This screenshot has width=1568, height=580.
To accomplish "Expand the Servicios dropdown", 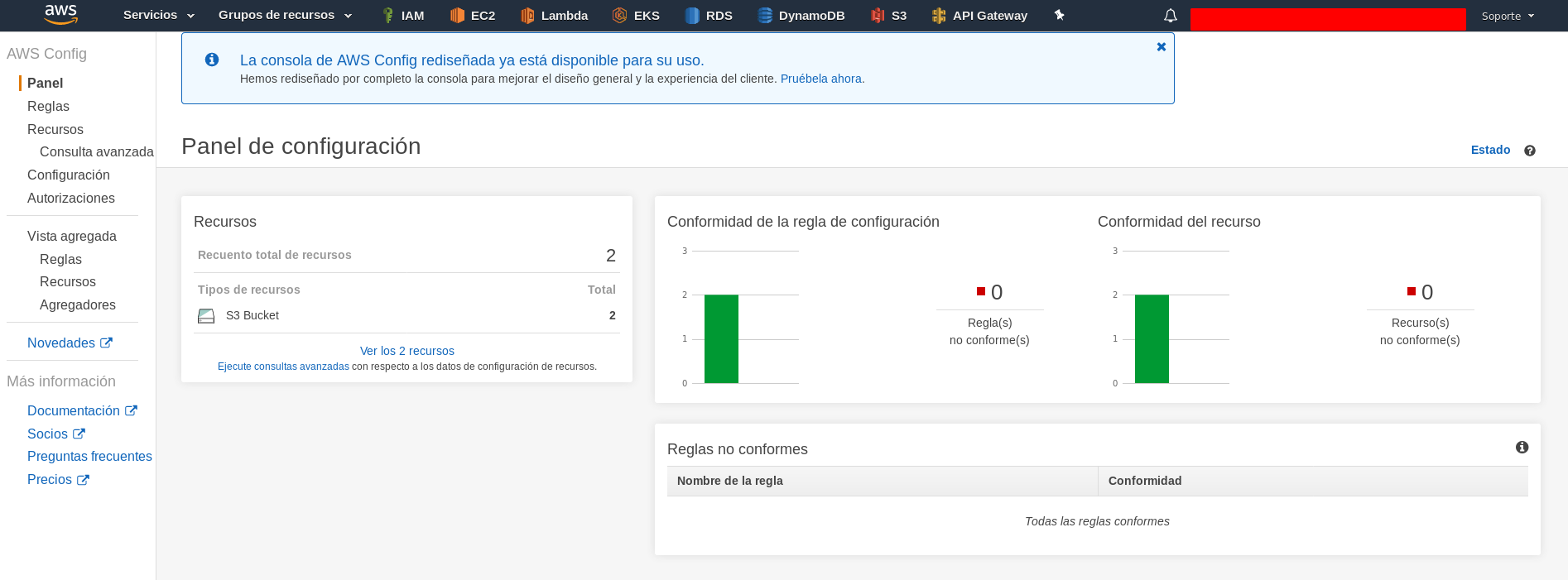I will 159,15.
